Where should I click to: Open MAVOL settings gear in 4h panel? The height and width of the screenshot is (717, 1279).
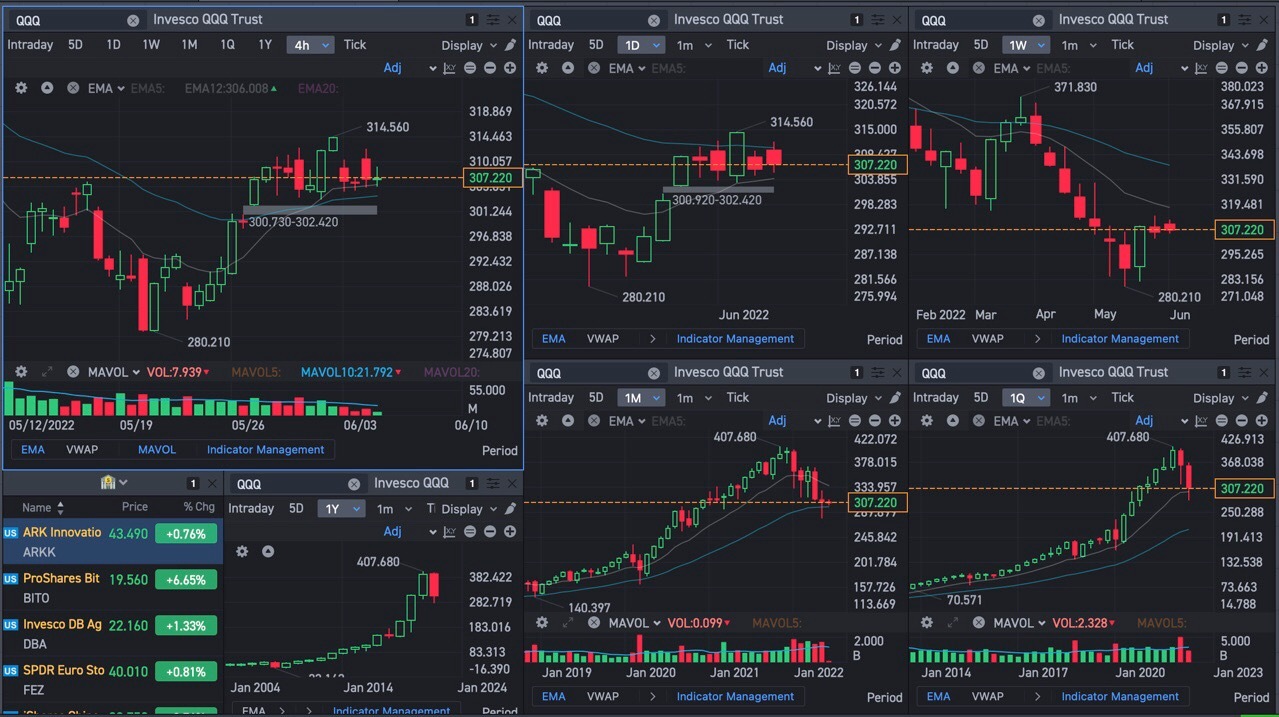pos(20,372)
